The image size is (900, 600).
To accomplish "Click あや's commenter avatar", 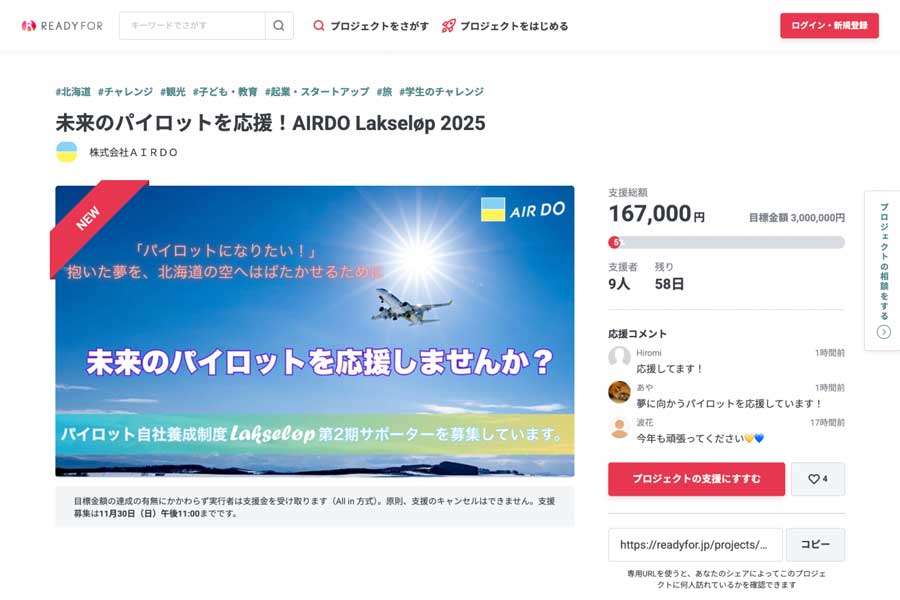I will point(619,392).
